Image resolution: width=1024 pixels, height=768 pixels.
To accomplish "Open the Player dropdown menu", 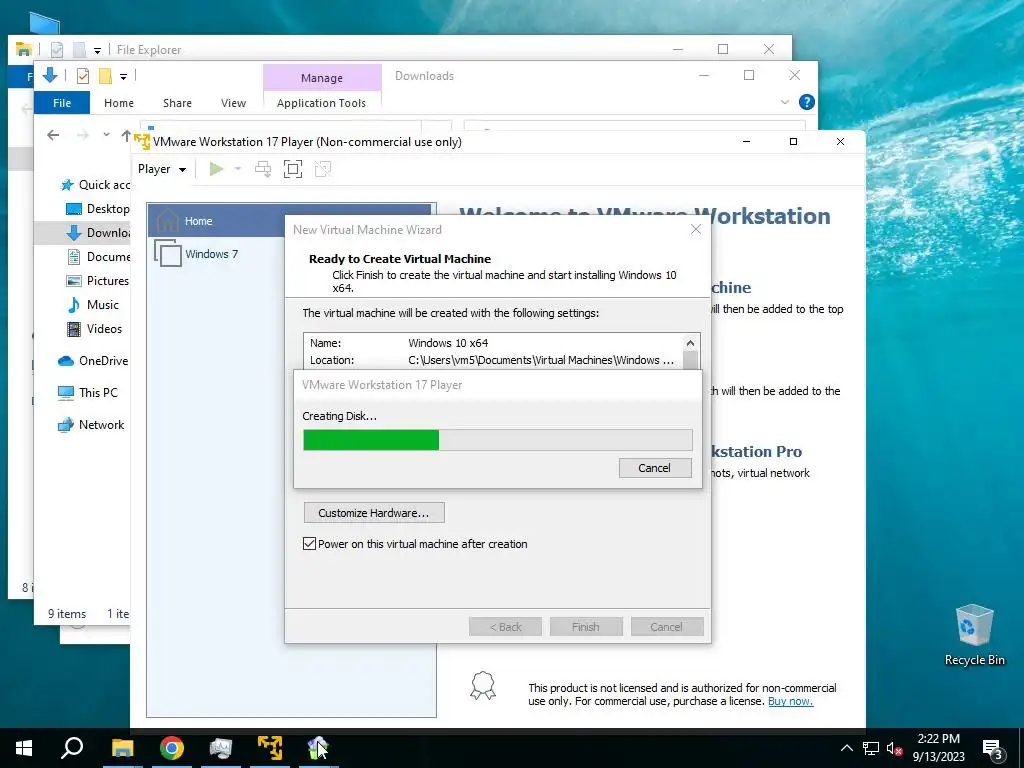I will (162, 169).
